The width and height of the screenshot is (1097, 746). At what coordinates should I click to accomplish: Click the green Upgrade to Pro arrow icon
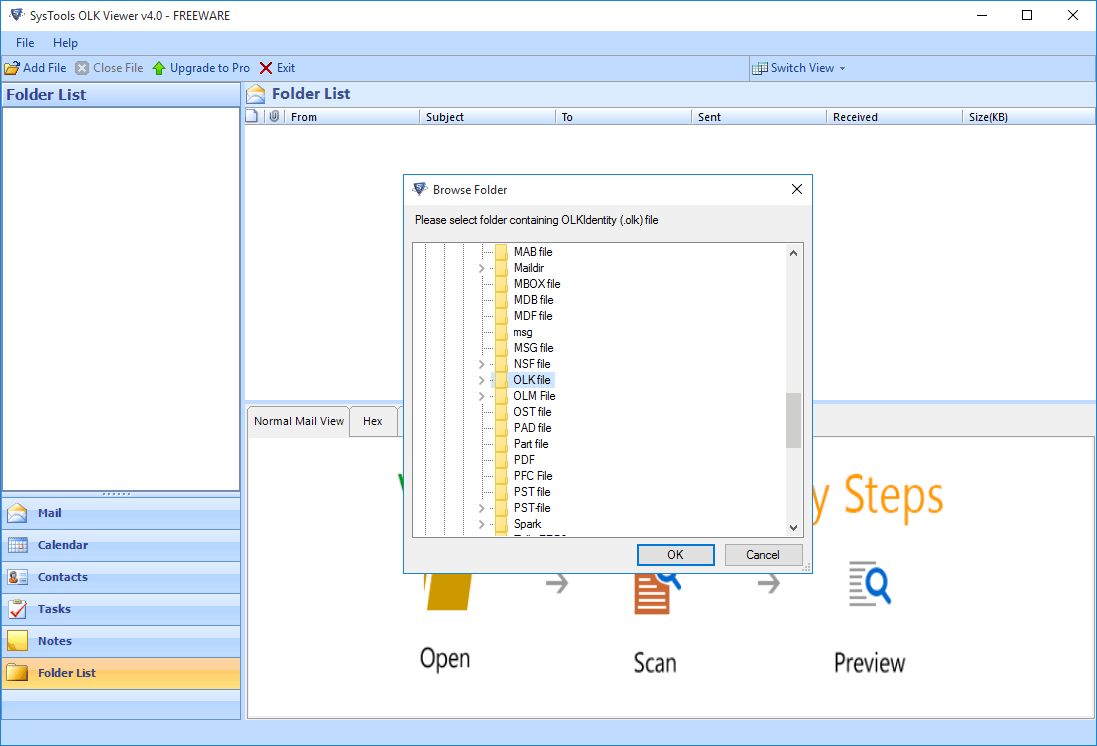pyautogui.click(x=159, y=68)
